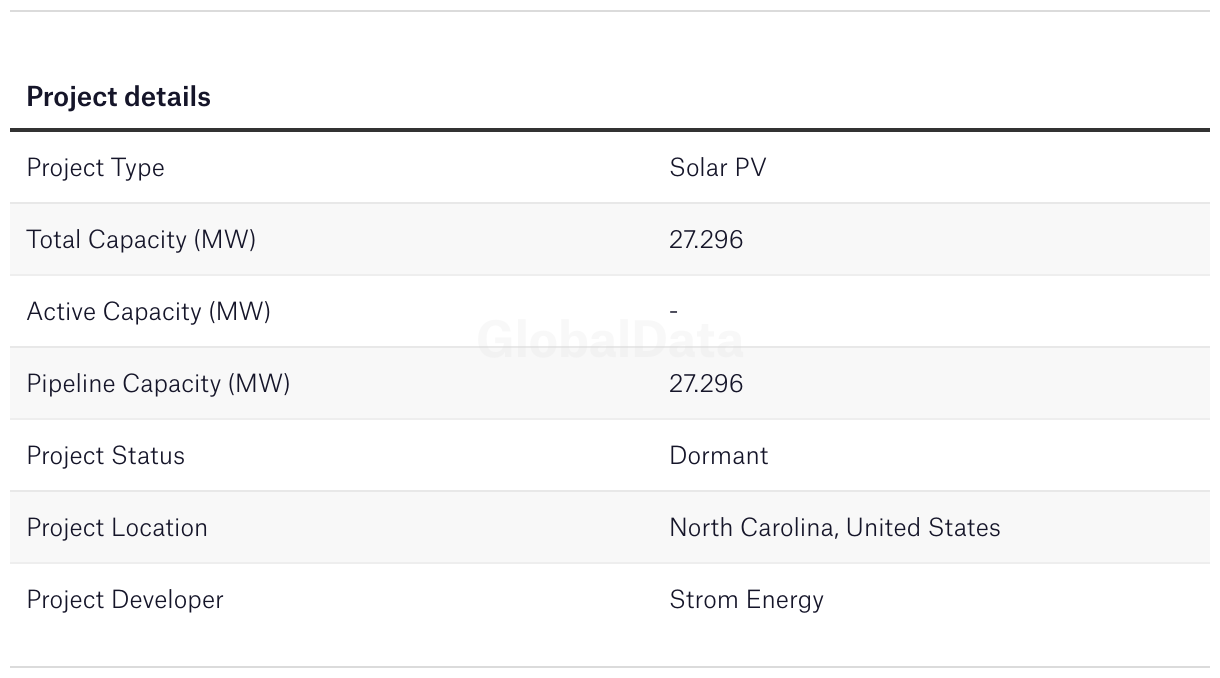Select the Active Capacity (MW) label
1220x678 pixels.
pos(148,312)
